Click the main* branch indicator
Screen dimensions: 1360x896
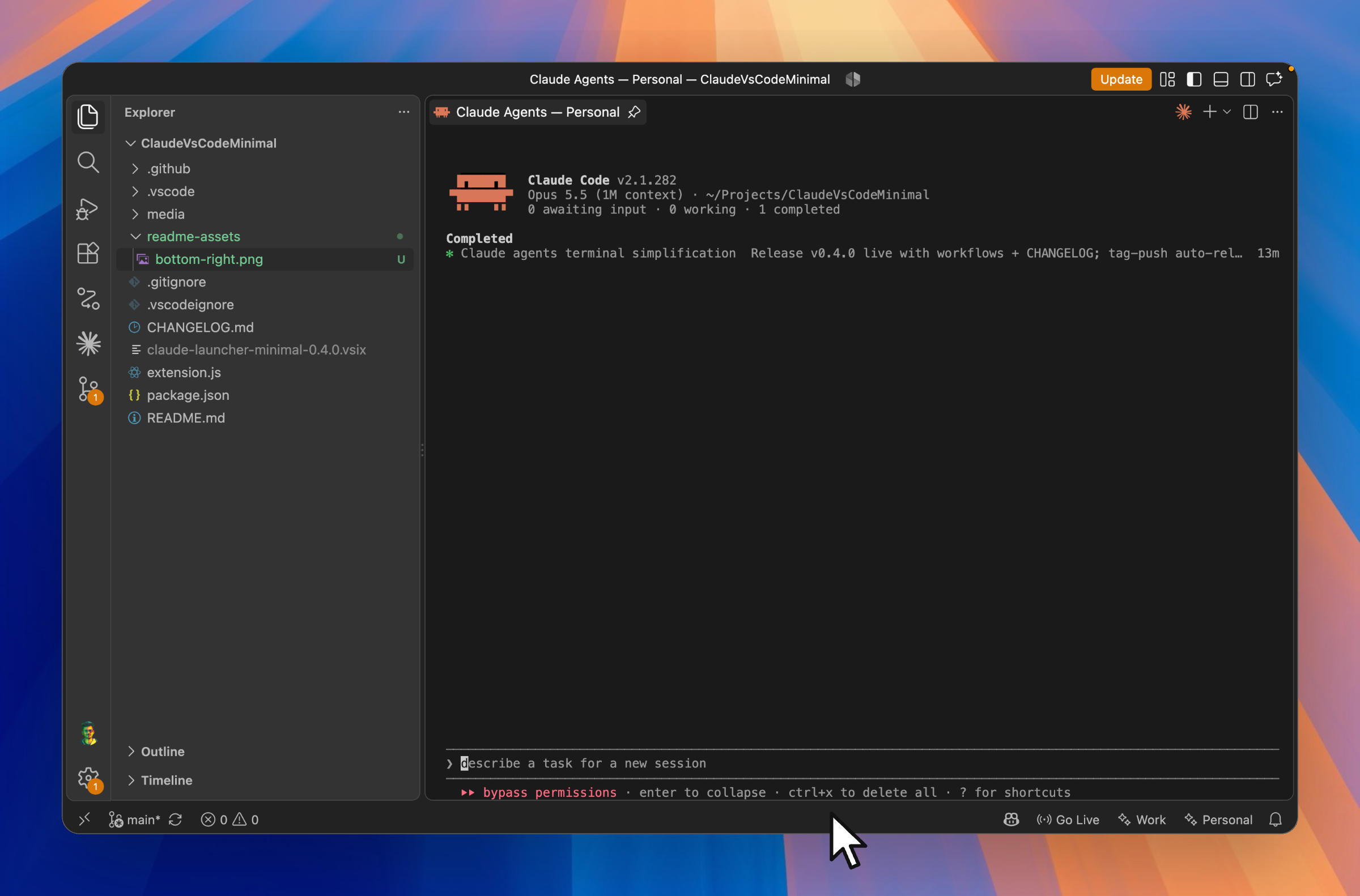tap(135, 820)
